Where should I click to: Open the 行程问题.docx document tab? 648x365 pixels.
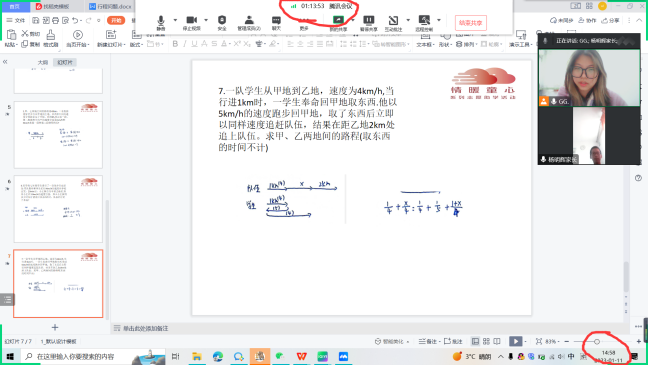tap(111, 6)
